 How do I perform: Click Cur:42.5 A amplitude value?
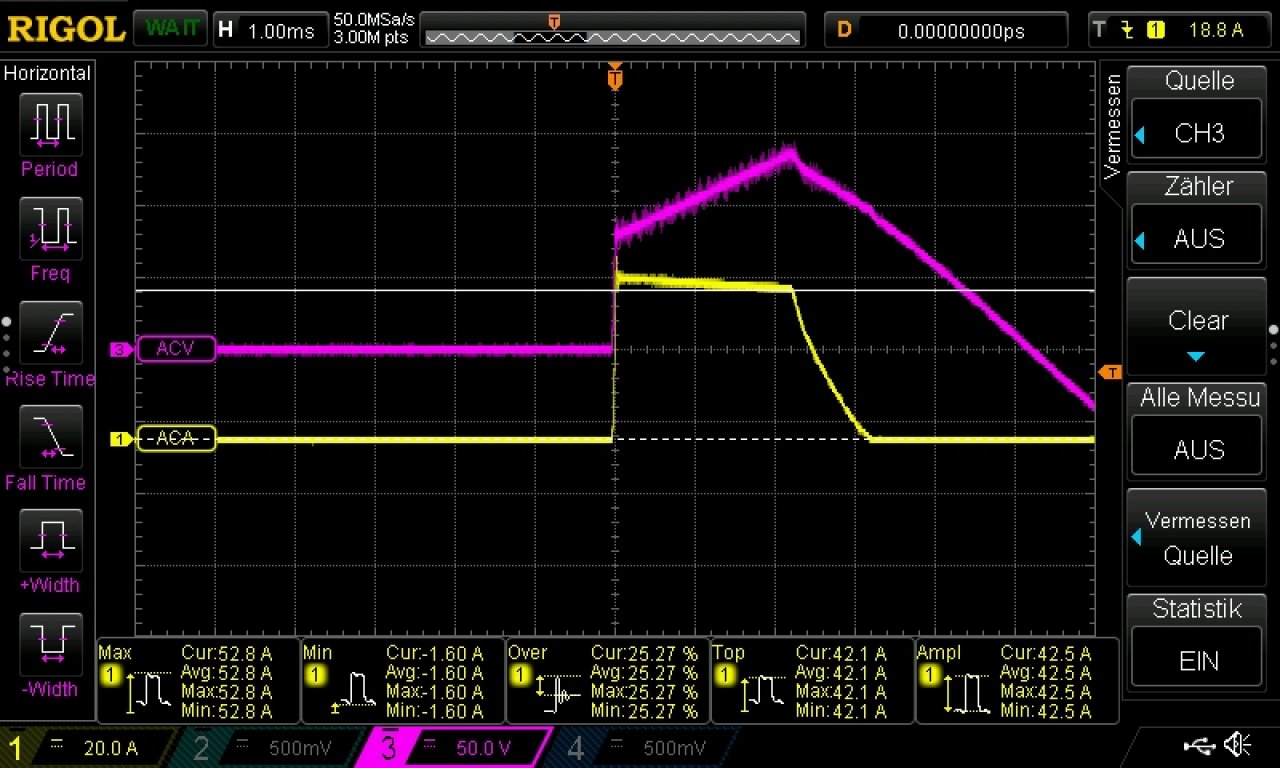(x=1045, y=653)
